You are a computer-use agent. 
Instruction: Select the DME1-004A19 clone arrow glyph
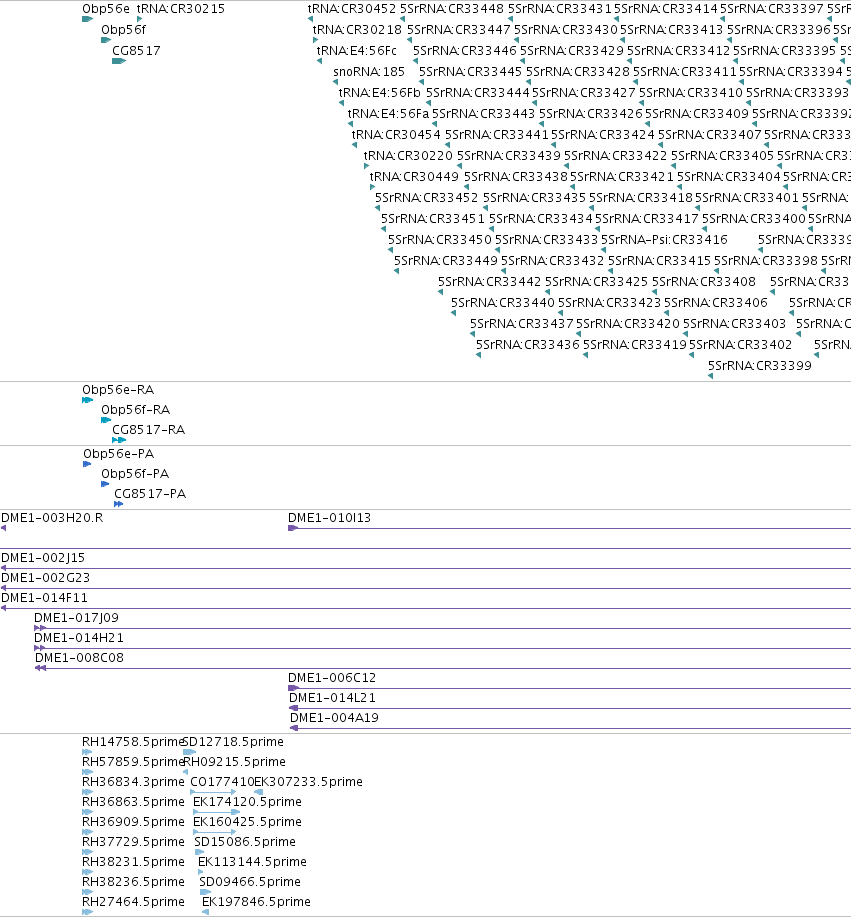coord(294,728)
